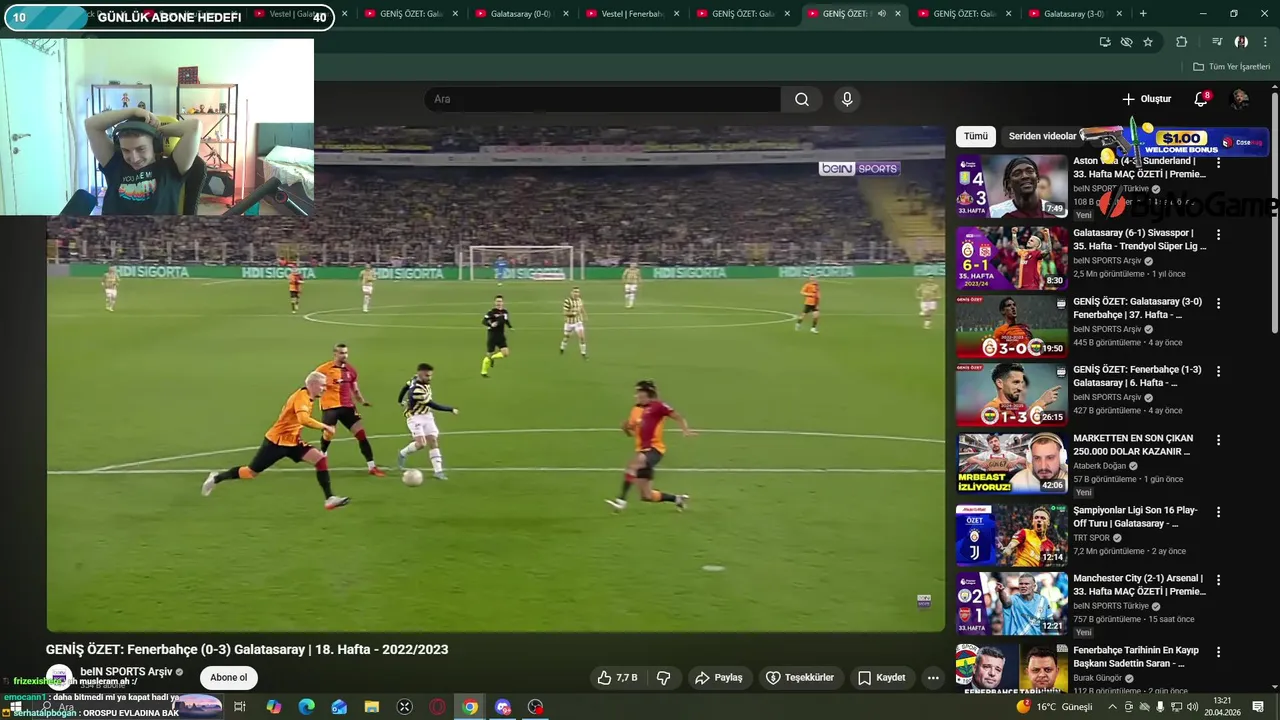Viewport: 1280px width, 720px height.
Task: Open Şampiyonlar Ligi Son 16 Play-Off video
Action: point(1011,535)
